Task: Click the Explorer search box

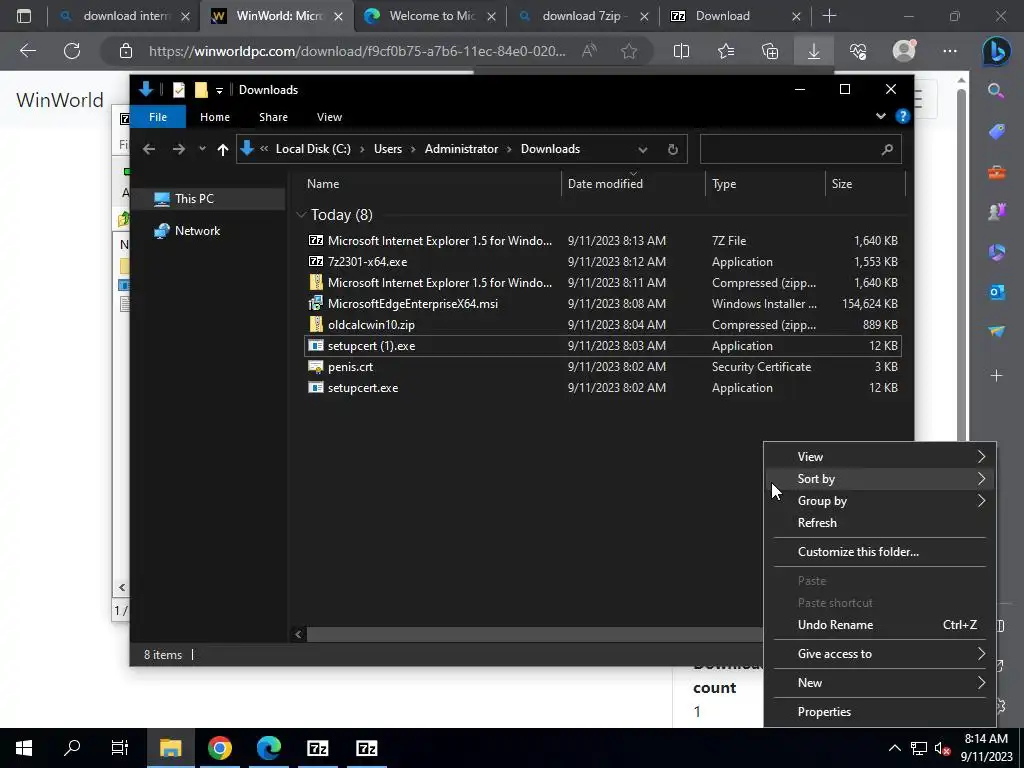Action: [801, 150]
